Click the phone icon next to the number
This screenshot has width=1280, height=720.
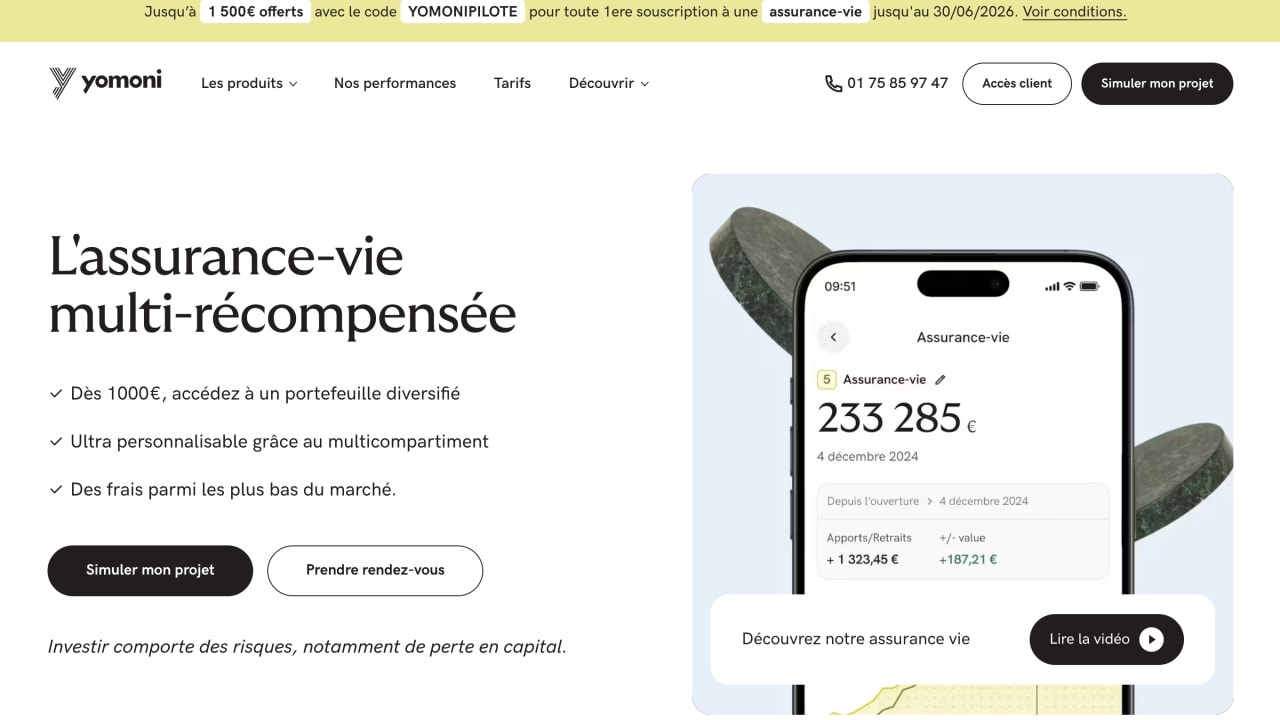pyautogui.click(x=833, y=83)
